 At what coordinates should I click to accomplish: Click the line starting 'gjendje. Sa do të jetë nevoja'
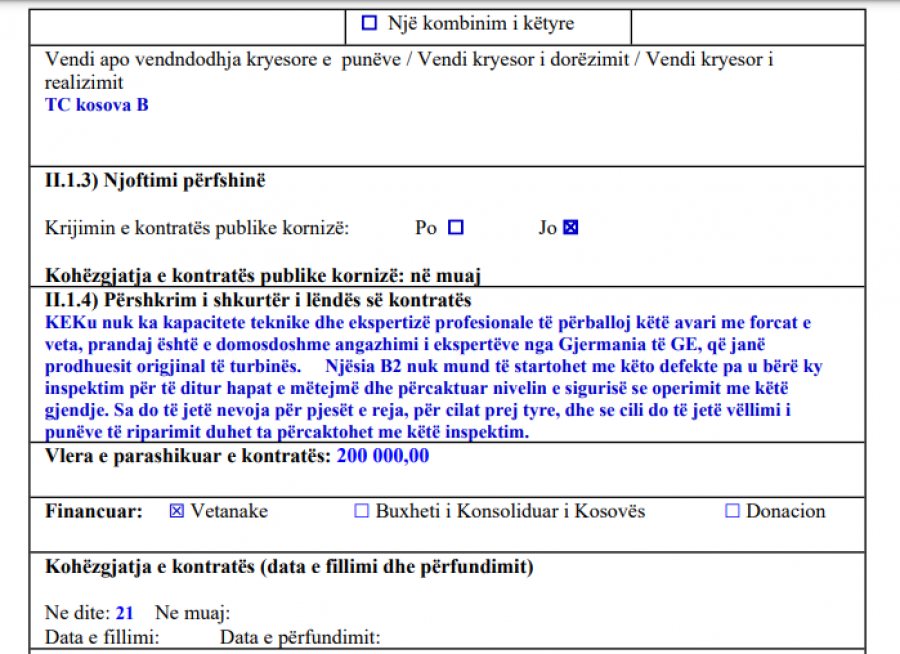418,410
